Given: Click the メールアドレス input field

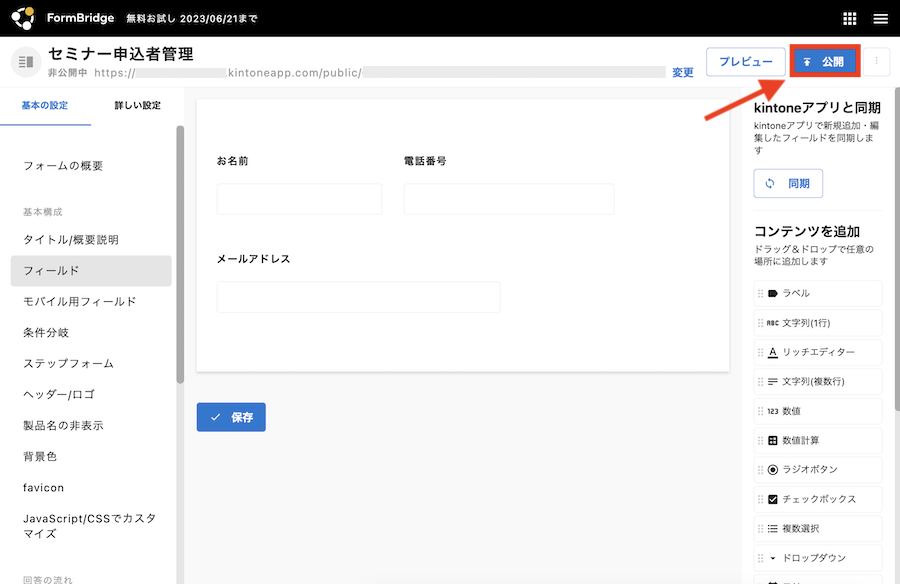Looking at the screenshot, I should [358, 297].
